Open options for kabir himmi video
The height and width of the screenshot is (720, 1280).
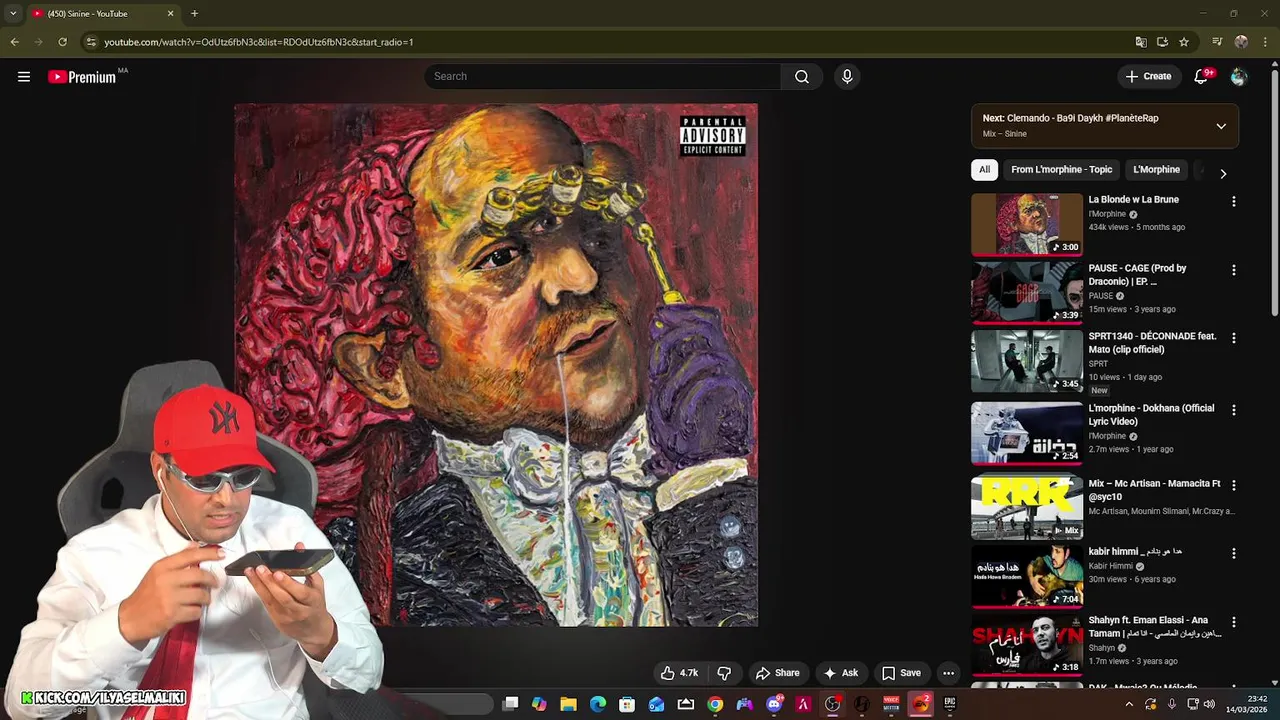[1233, 553]
